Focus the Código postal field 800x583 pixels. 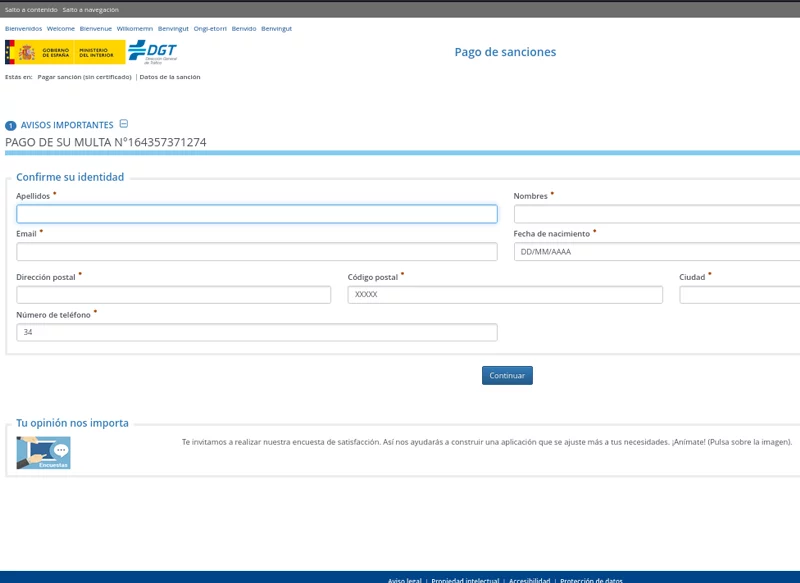(x=505, y=295)
